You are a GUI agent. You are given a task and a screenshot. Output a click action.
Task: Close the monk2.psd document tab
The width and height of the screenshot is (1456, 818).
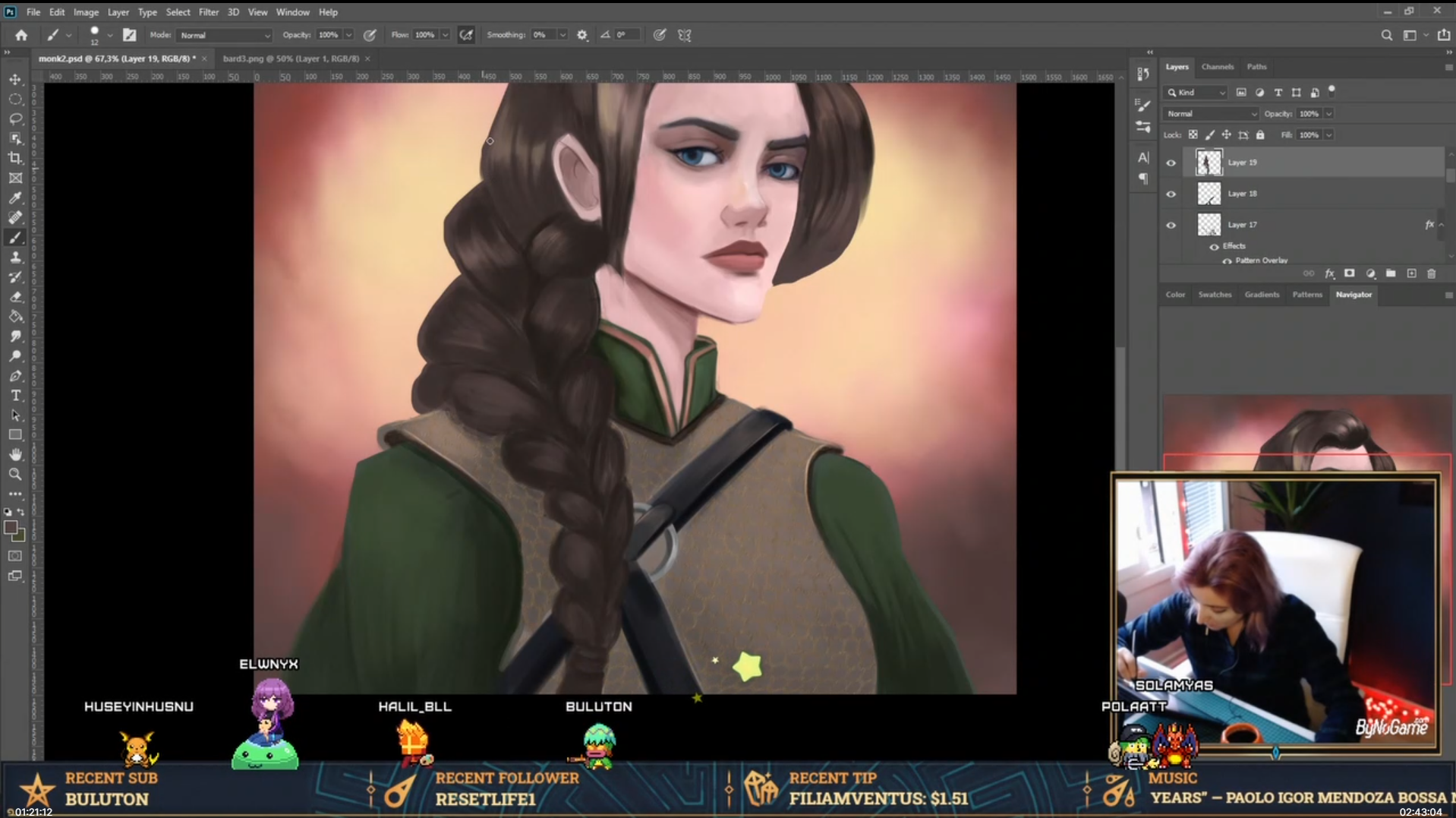tap(204, 58)
